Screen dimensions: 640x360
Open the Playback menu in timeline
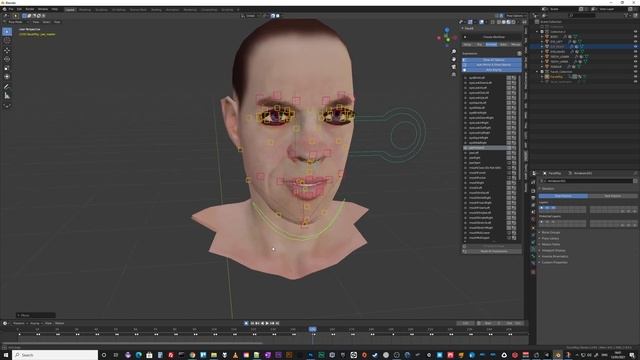19,323
